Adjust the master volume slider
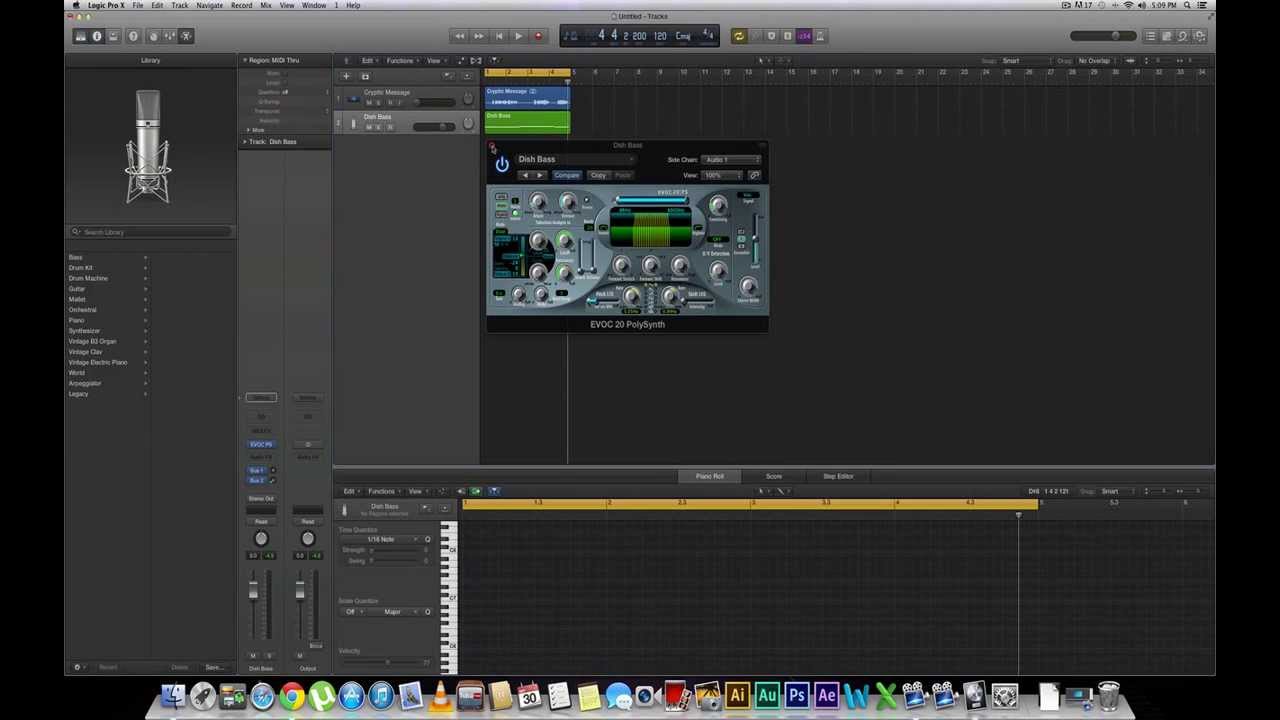This screenshot has height=720, width=1280. tap(1102, 36)
